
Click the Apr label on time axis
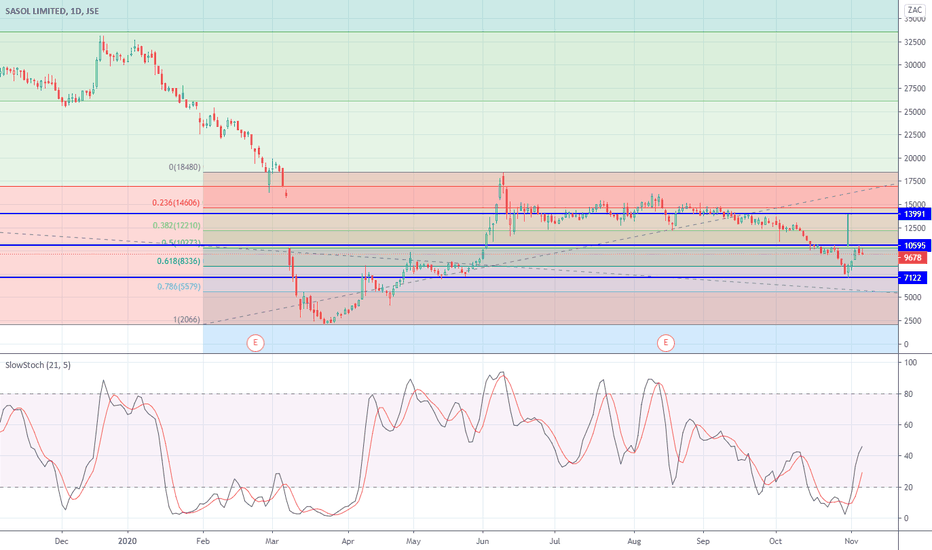tap(348, 541)
